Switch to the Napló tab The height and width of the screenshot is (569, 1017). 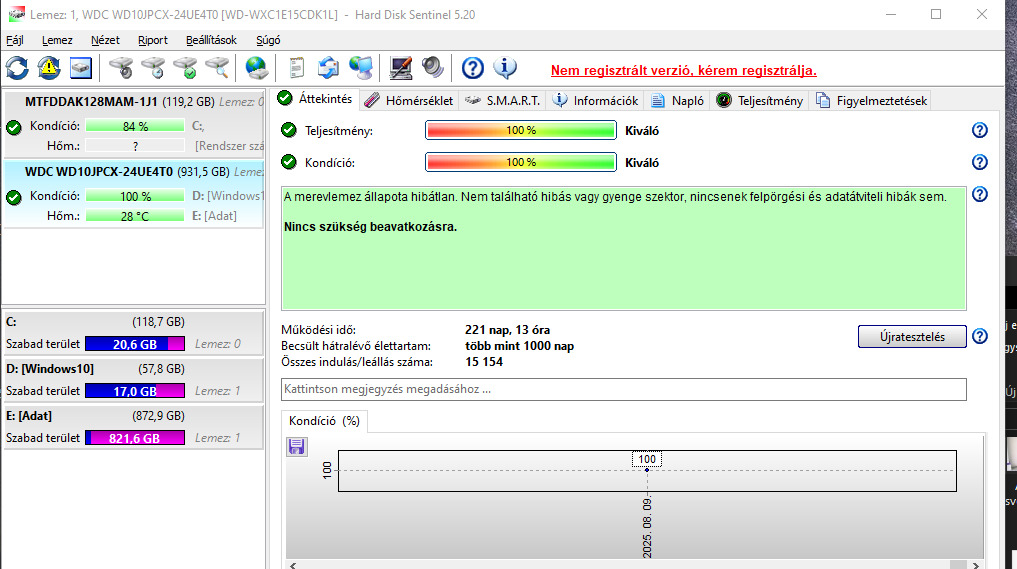678,101
